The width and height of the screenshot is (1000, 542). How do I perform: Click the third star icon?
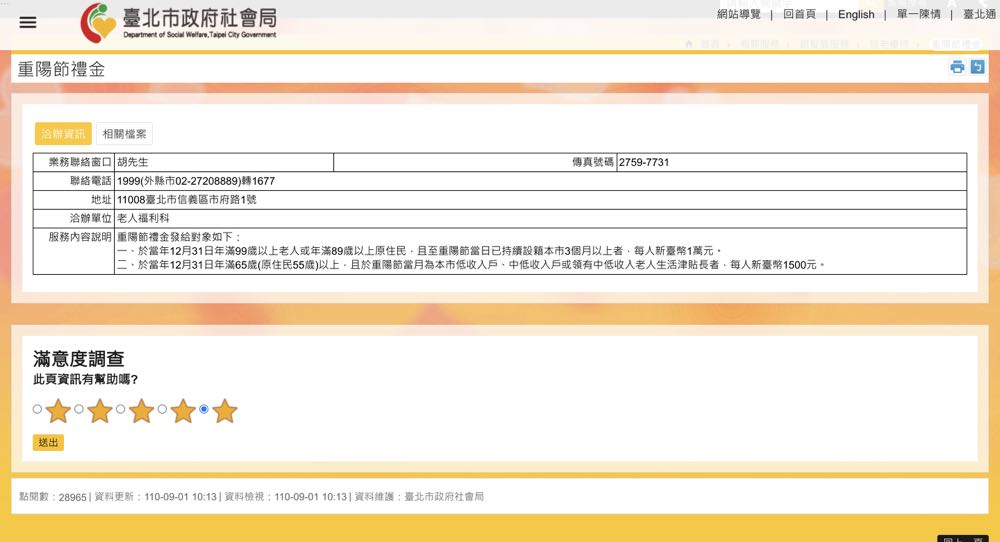tap(141, 411)
